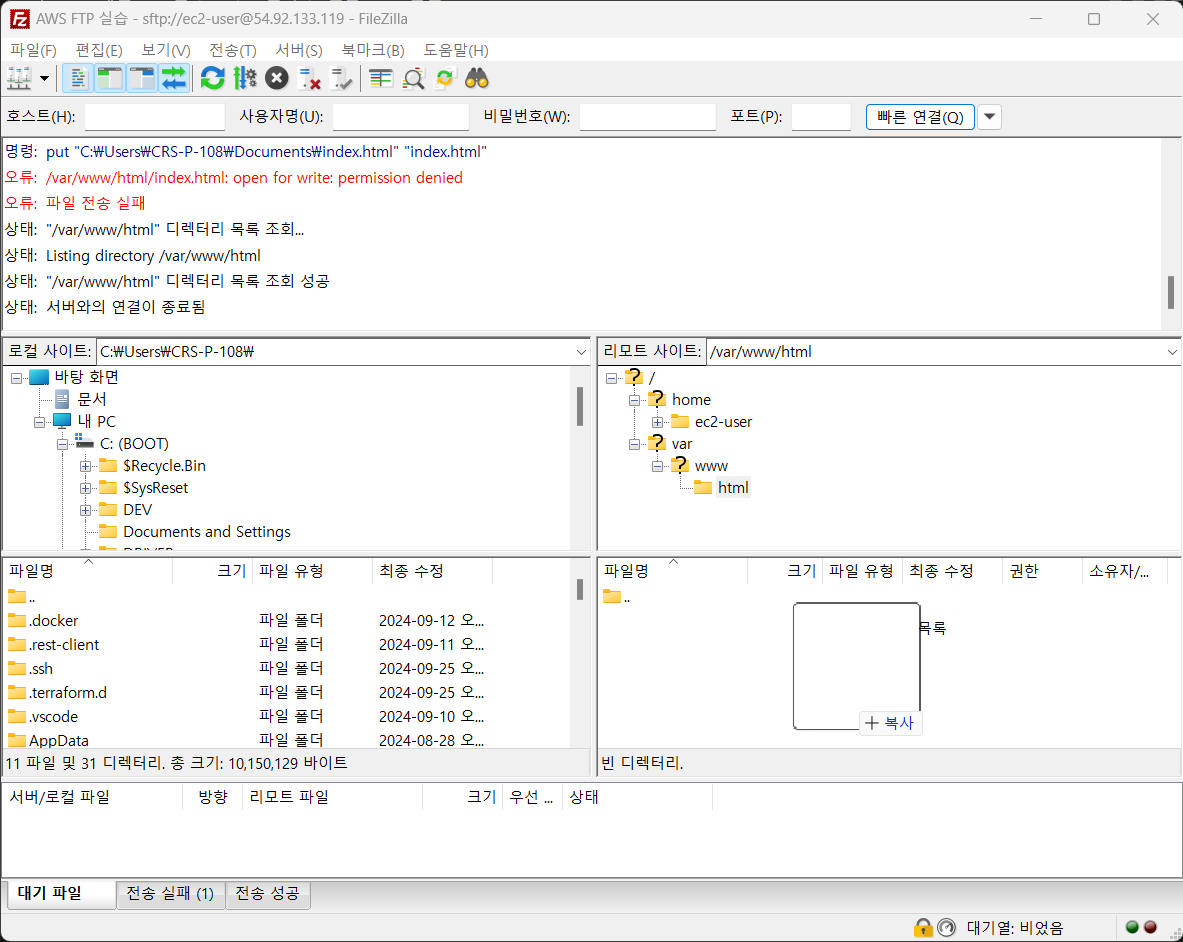Sort local list by 최종 수정 column

(432, 571)
